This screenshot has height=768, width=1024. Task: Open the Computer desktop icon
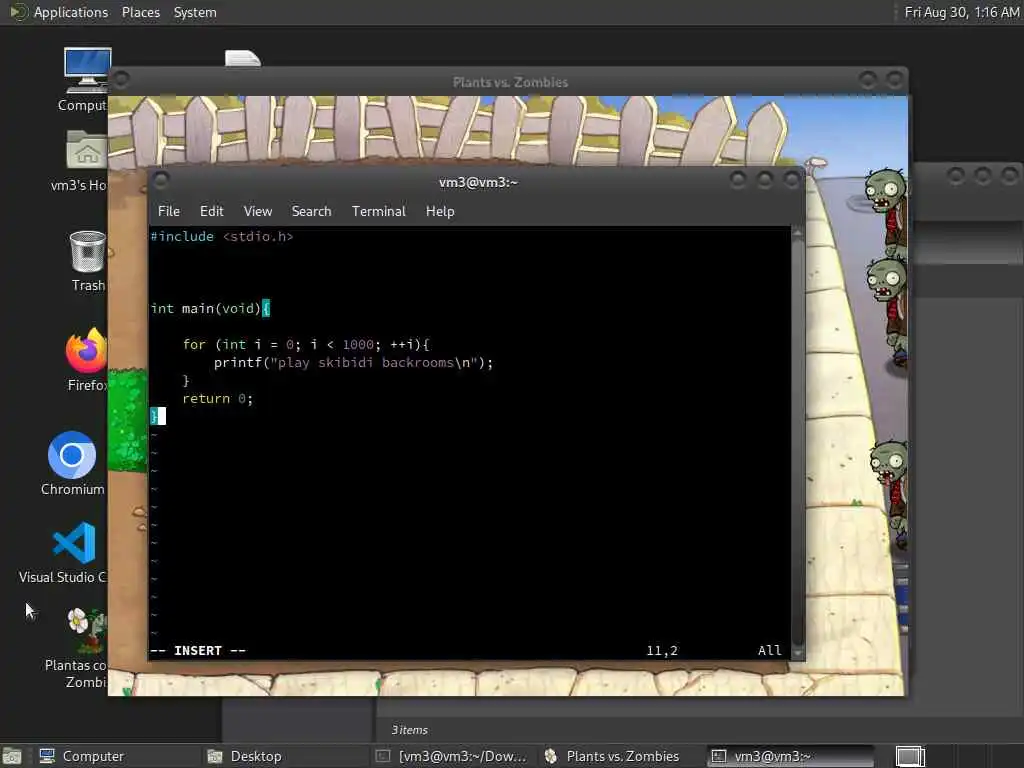point(86,71)
